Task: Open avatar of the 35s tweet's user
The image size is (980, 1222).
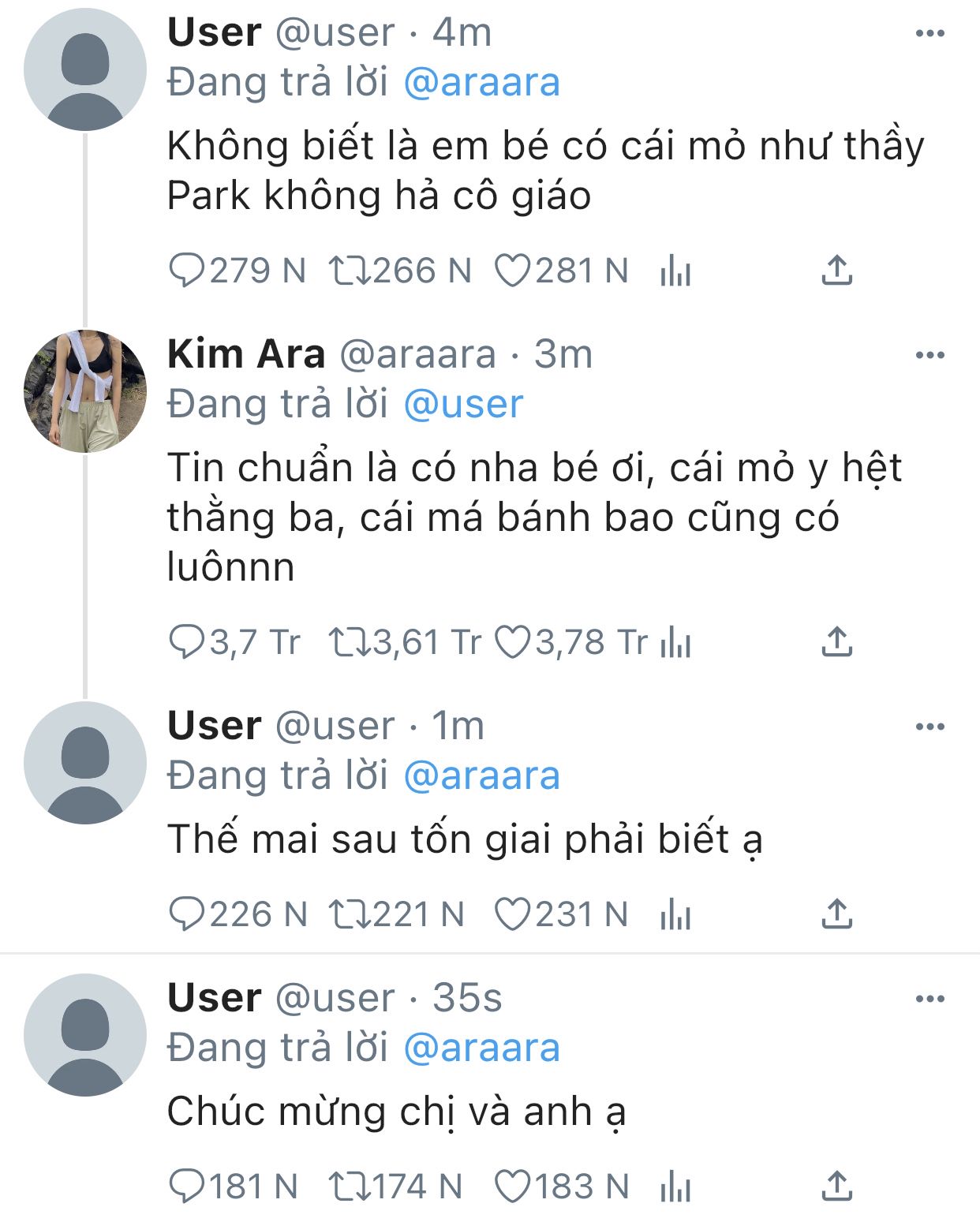Action: click(x=85, y=1035)
